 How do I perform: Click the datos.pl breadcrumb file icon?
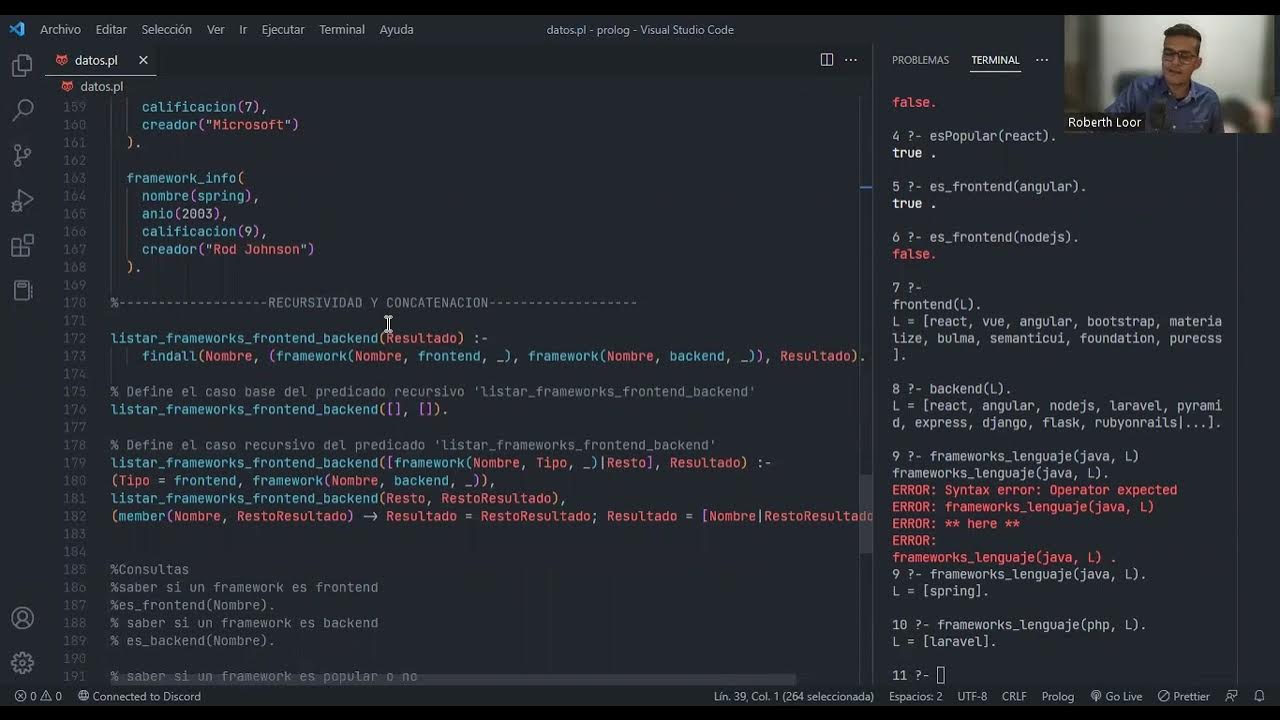67,87
